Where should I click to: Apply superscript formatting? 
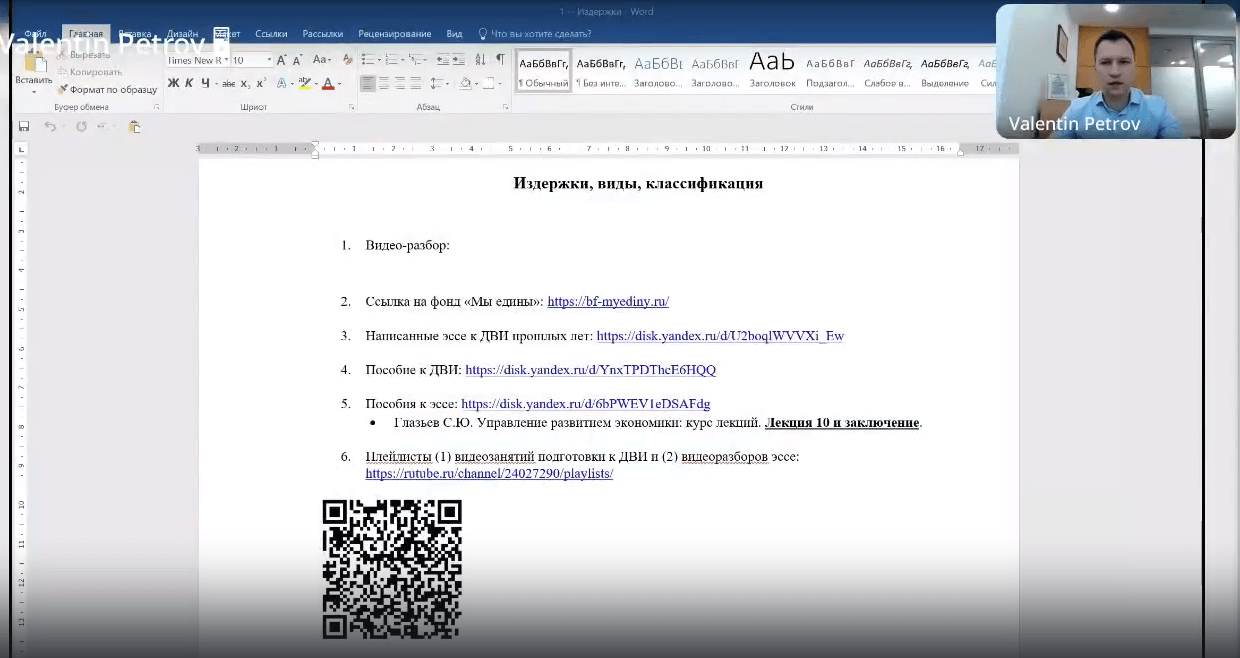[260, 83]
